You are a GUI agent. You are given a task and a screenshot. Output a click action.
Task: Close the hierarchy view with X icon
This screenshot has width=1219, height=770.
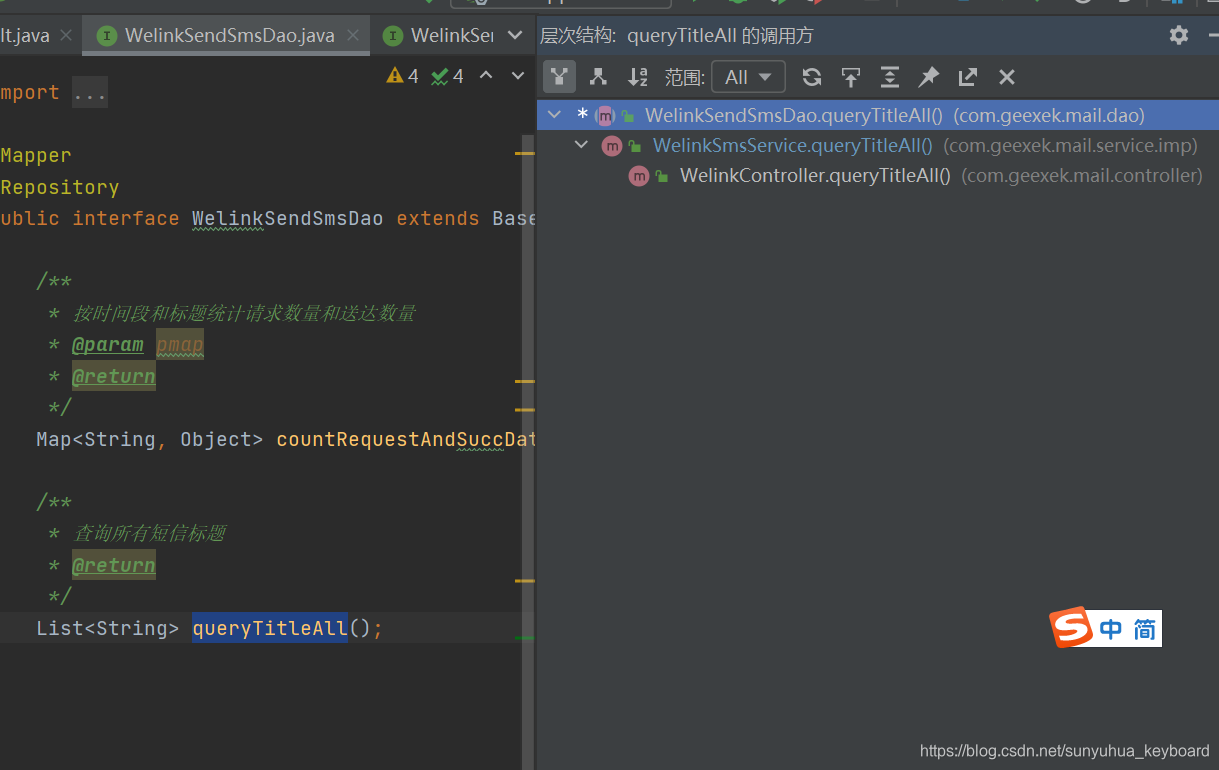1007,77
